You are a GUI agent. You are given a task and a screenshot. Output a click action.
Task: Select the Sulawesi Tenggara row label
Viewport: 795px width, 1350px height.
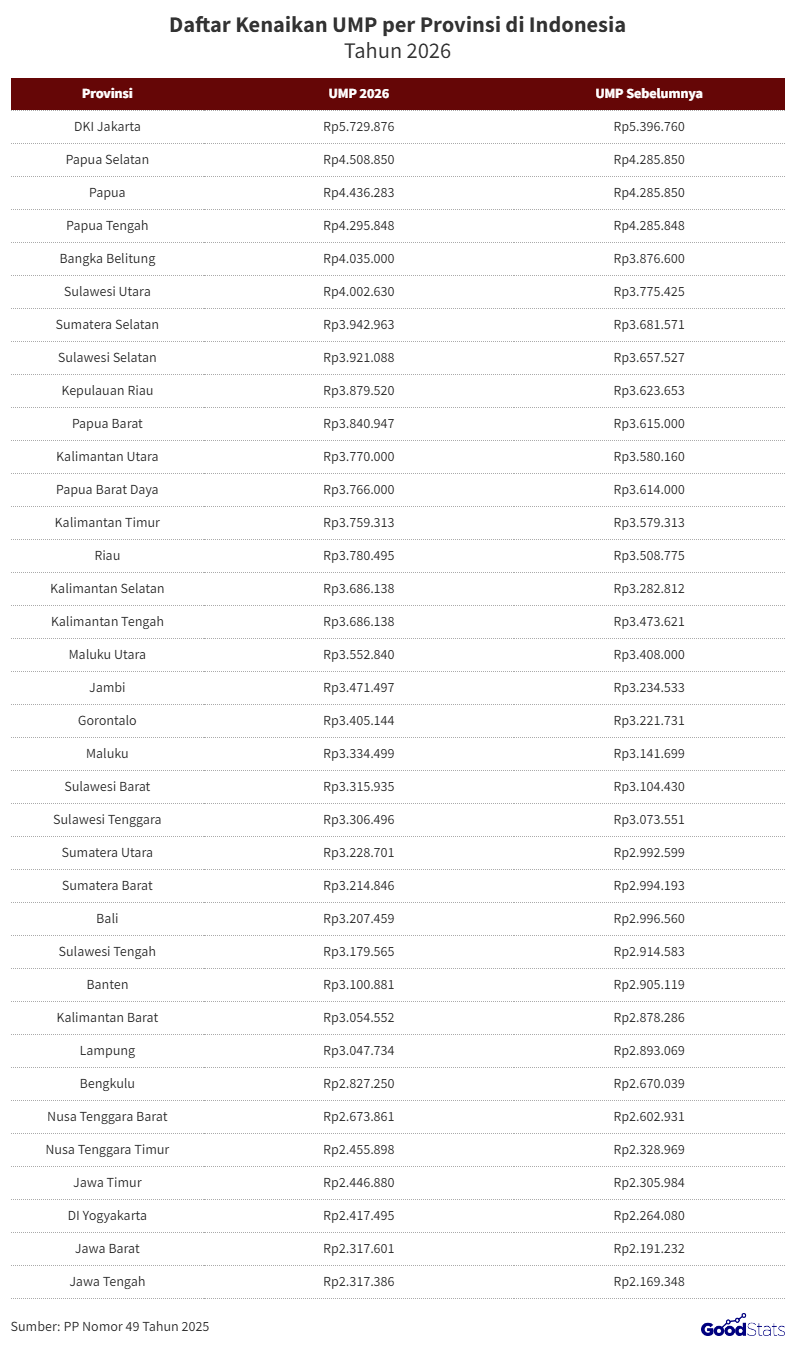coord(107,820)
